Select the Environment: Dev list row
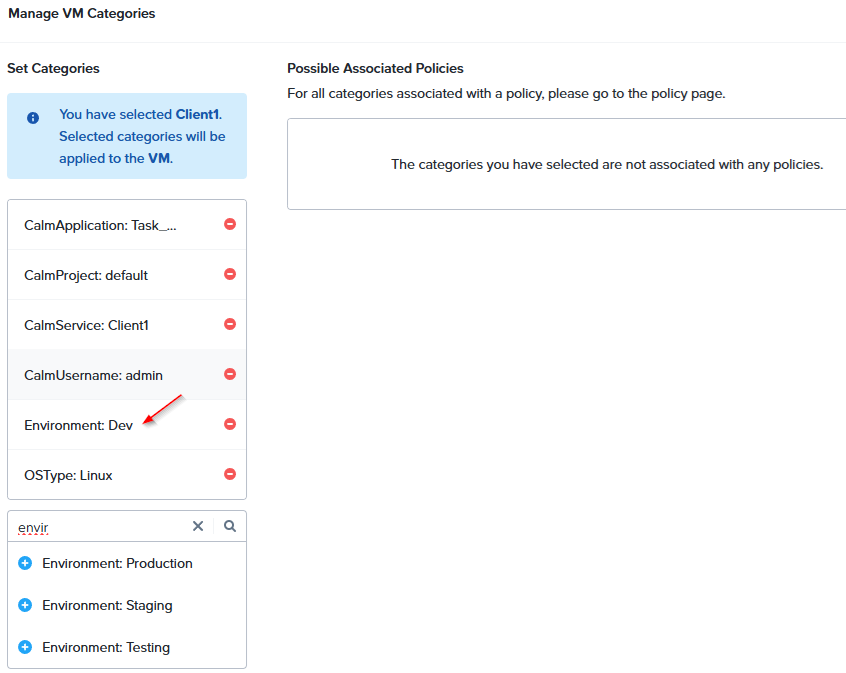The image size is (846, 673). (127, 425)
